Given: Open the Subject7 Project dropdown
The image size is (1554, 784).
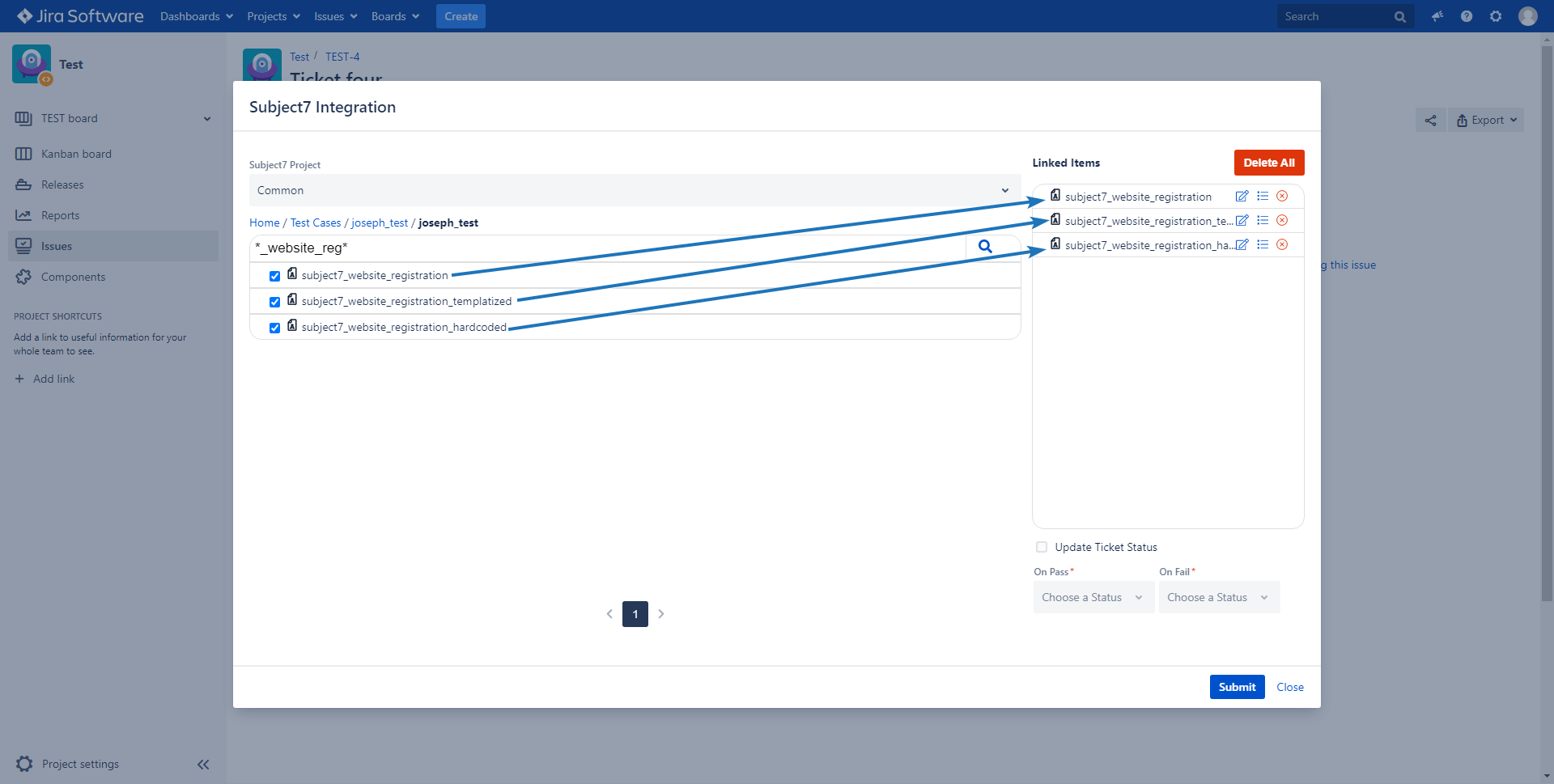Looking at the screenshot, I should (634, 190).
